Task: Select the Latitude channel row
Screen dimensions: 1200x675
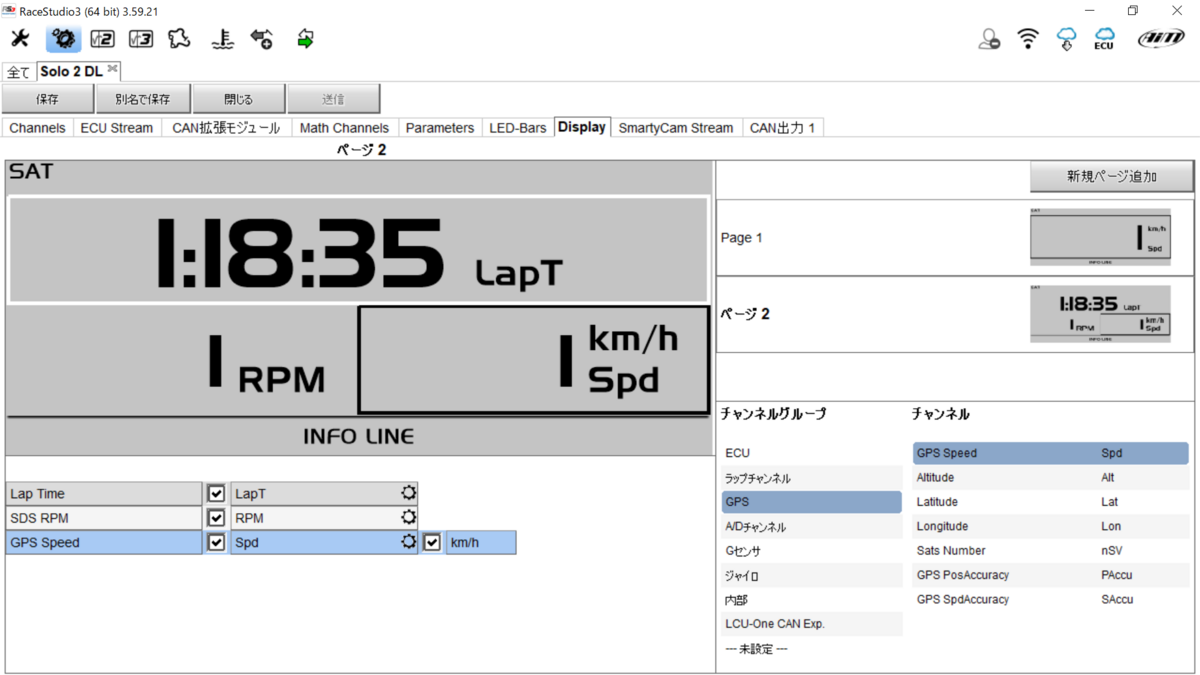Action: pyautogui.click(x=1050, y=502)
